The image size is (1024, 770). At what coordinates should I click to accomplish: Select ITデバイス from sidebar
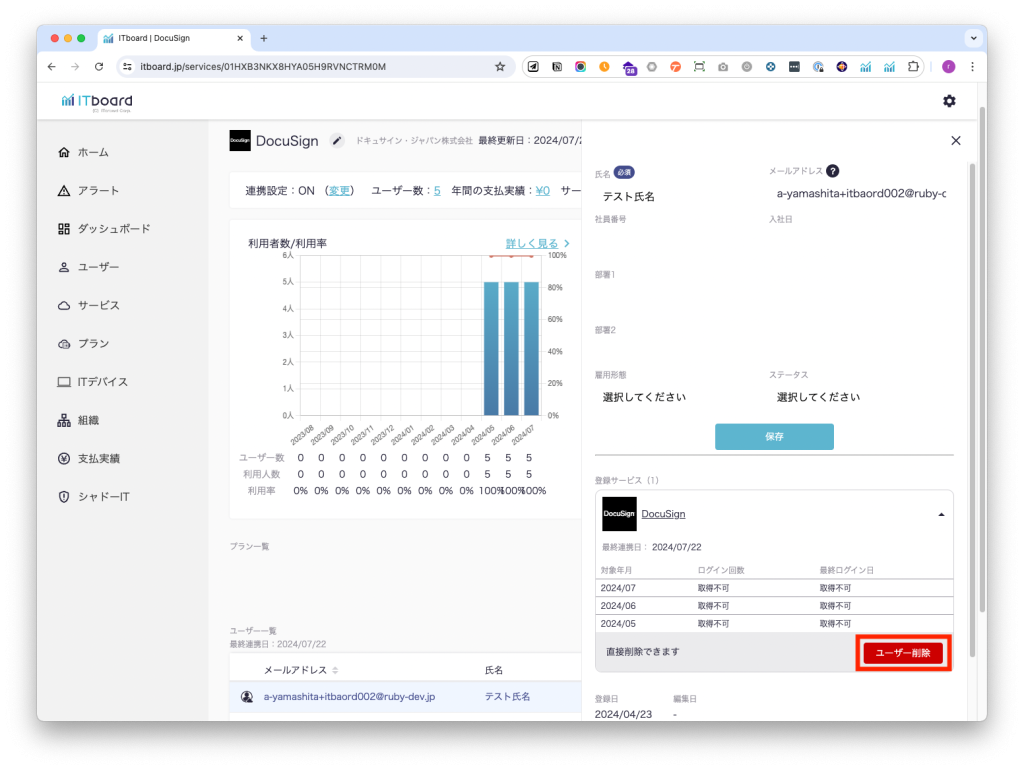(x=102, y=382)
